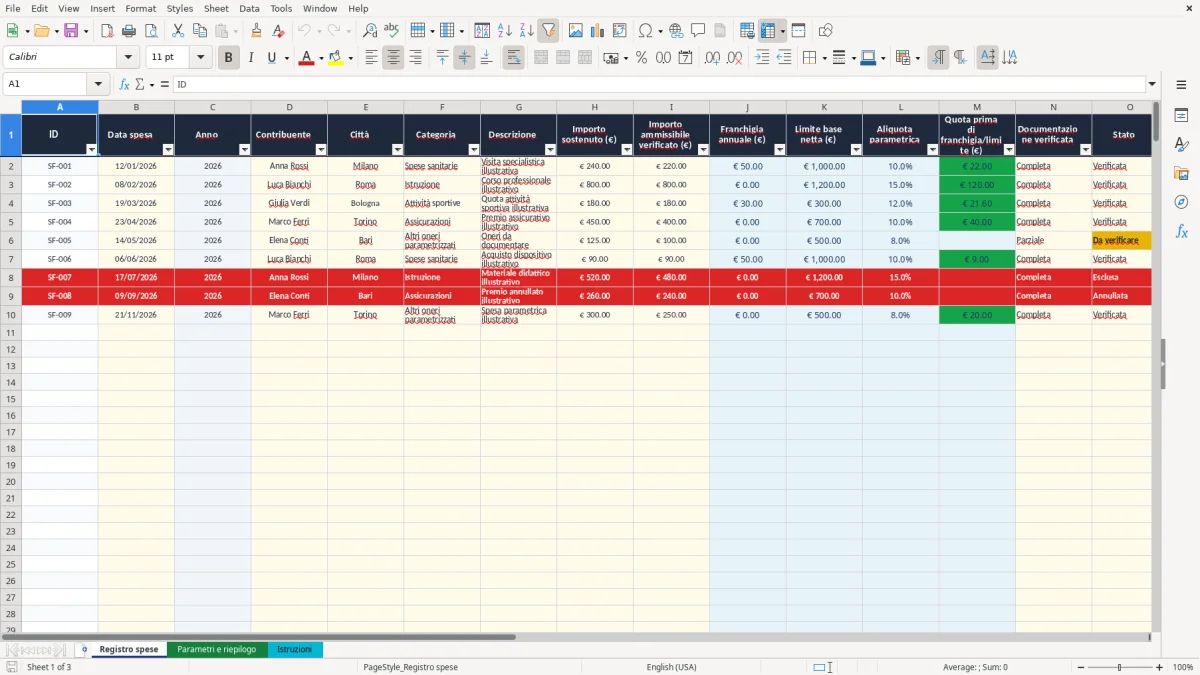The width and height of the screenshot is (1200, 675).
Task: Expand the Name Box dropdown
Action: click(98, 84)
